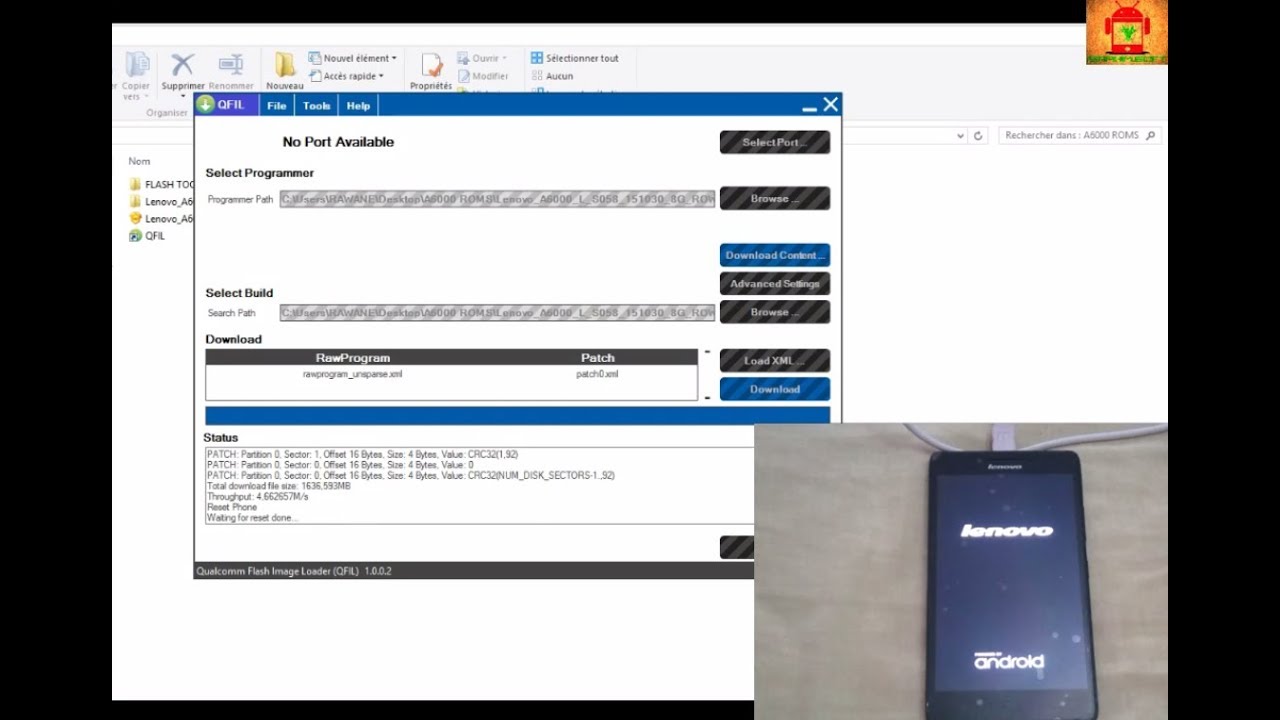Click the 'No Port Available' text
This screenshot has width=1280, height=720.
click(338, 142)
